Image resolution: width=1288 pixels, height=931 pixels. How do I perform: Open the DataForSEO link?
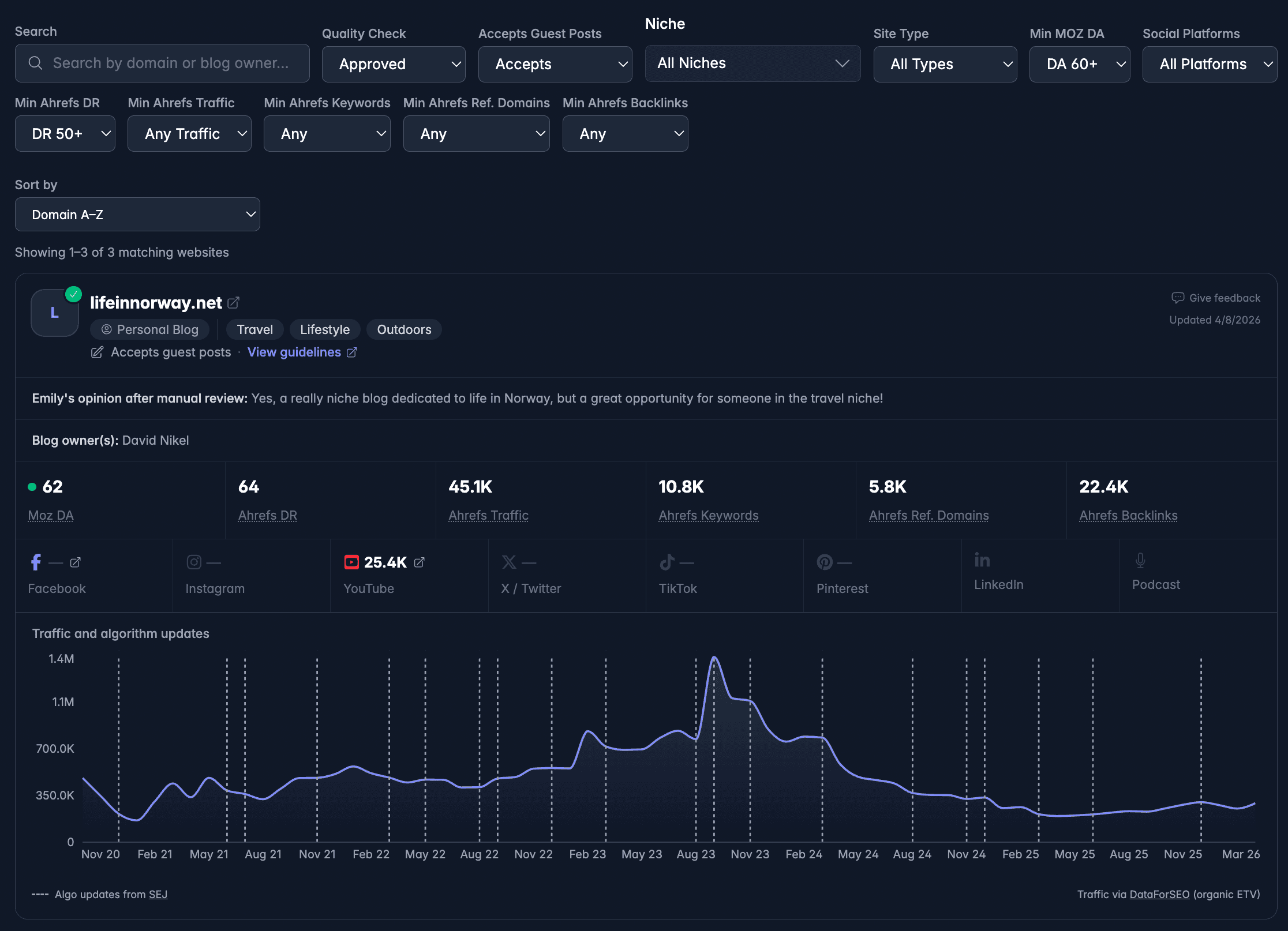1159,895
